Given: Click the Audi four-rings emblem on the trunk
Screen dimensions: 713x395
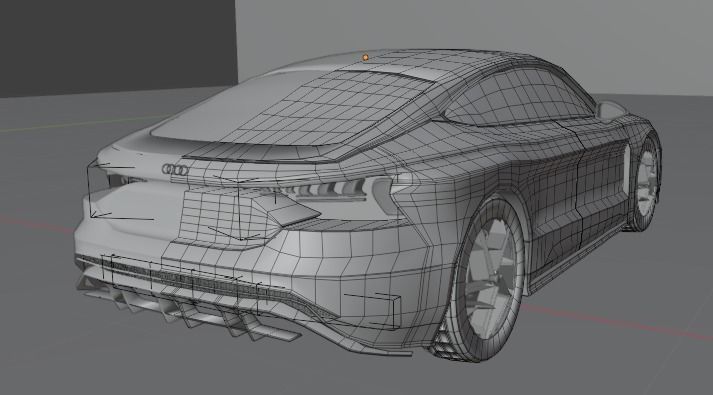Looking at the screenshot, I should (x=176, y=170).
